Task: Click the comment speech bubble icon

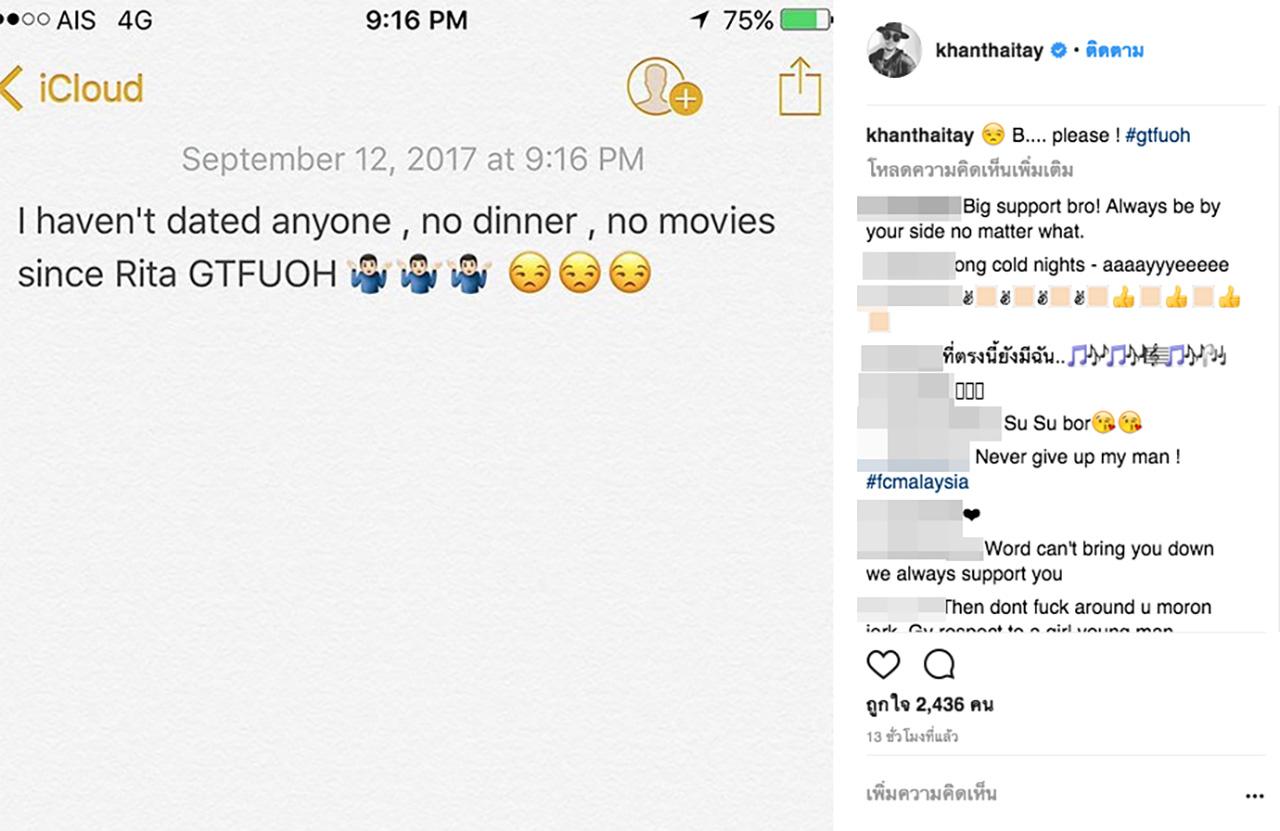Action: pyautogui.click(x=939, y=664)
